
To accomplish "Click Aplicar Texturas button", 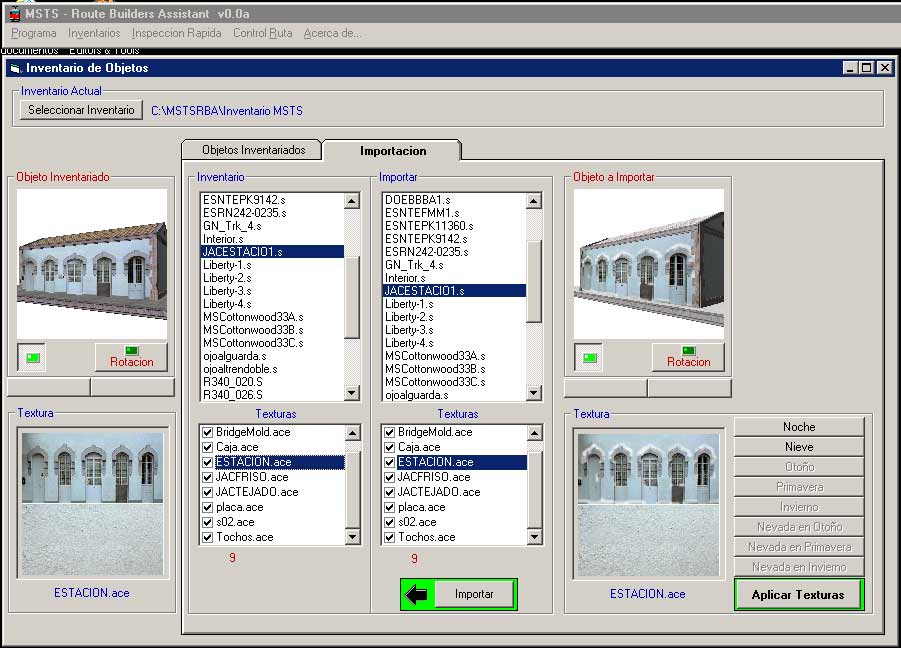I will coord(797,594).
